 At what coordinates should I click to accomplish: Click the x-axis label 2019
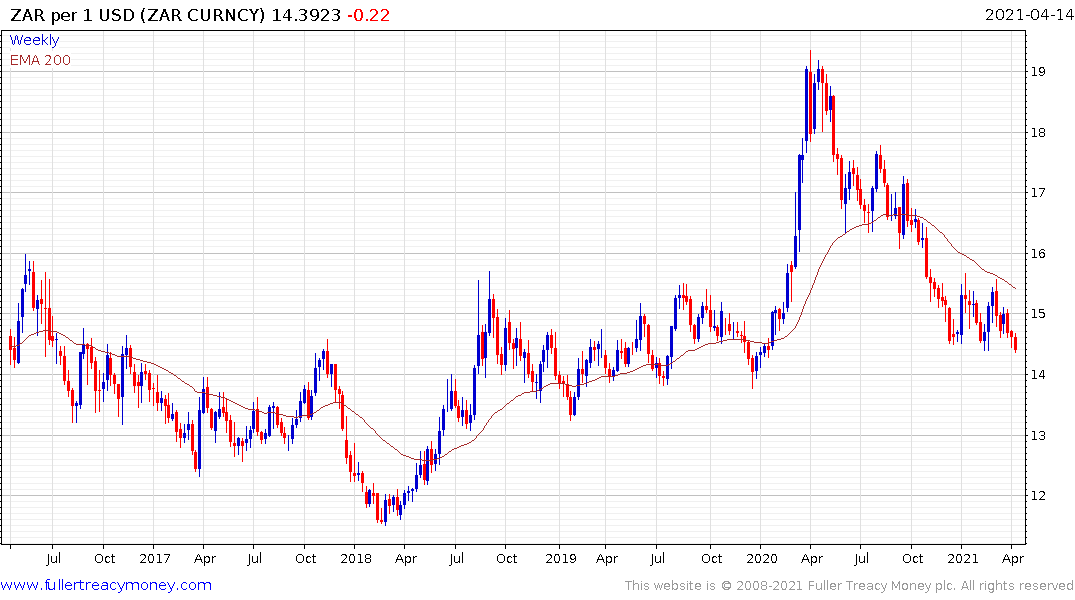pos(561,559)
